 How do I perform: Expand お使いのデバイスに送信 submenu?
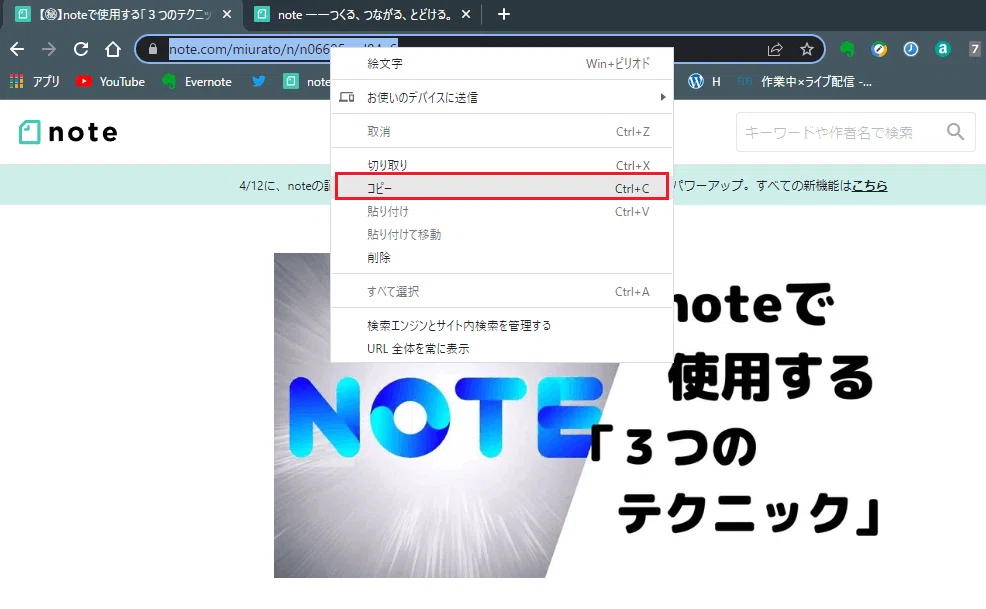(502, 97)
